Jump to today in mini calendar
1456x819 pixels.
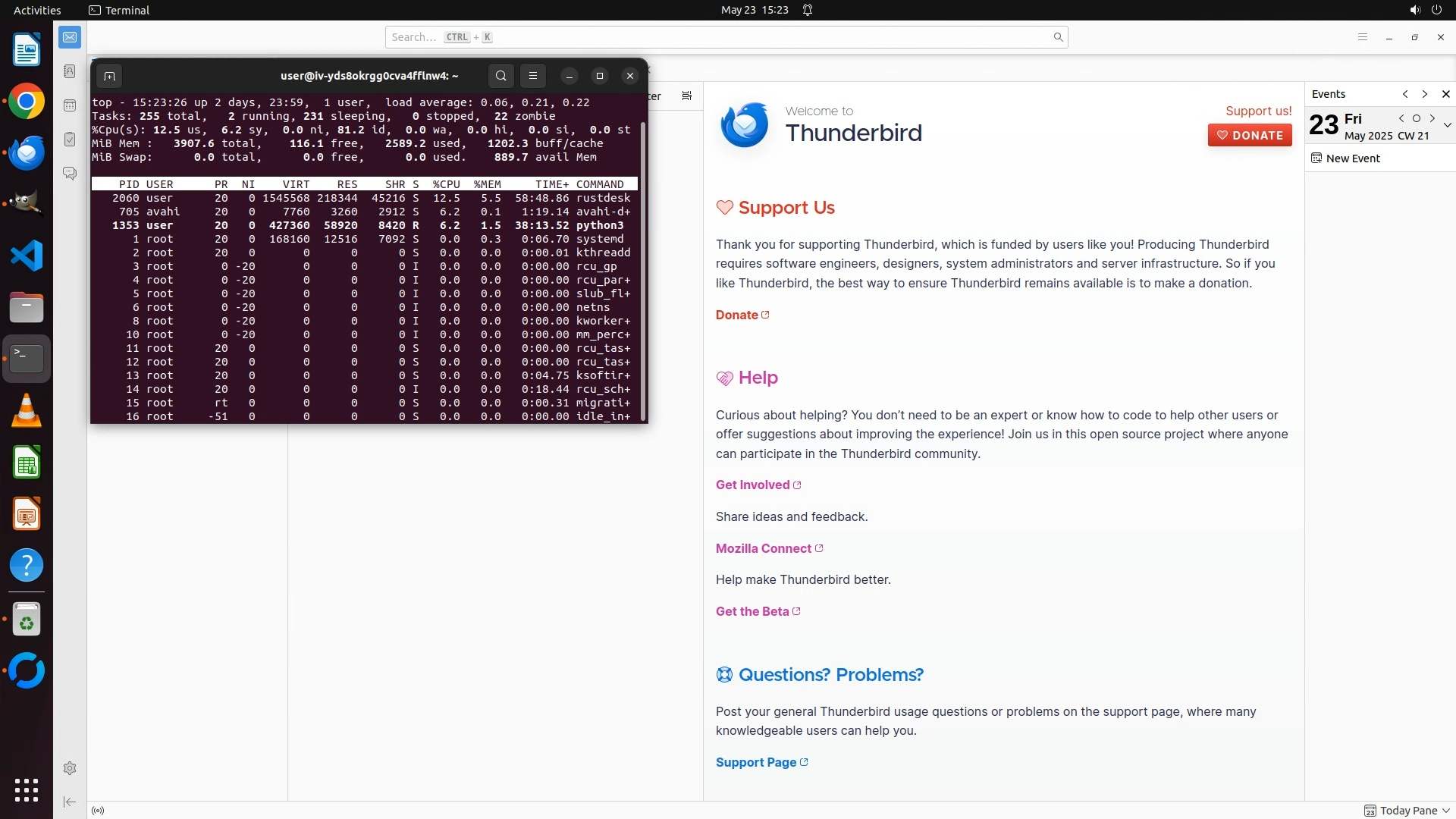coord(1416,118)
